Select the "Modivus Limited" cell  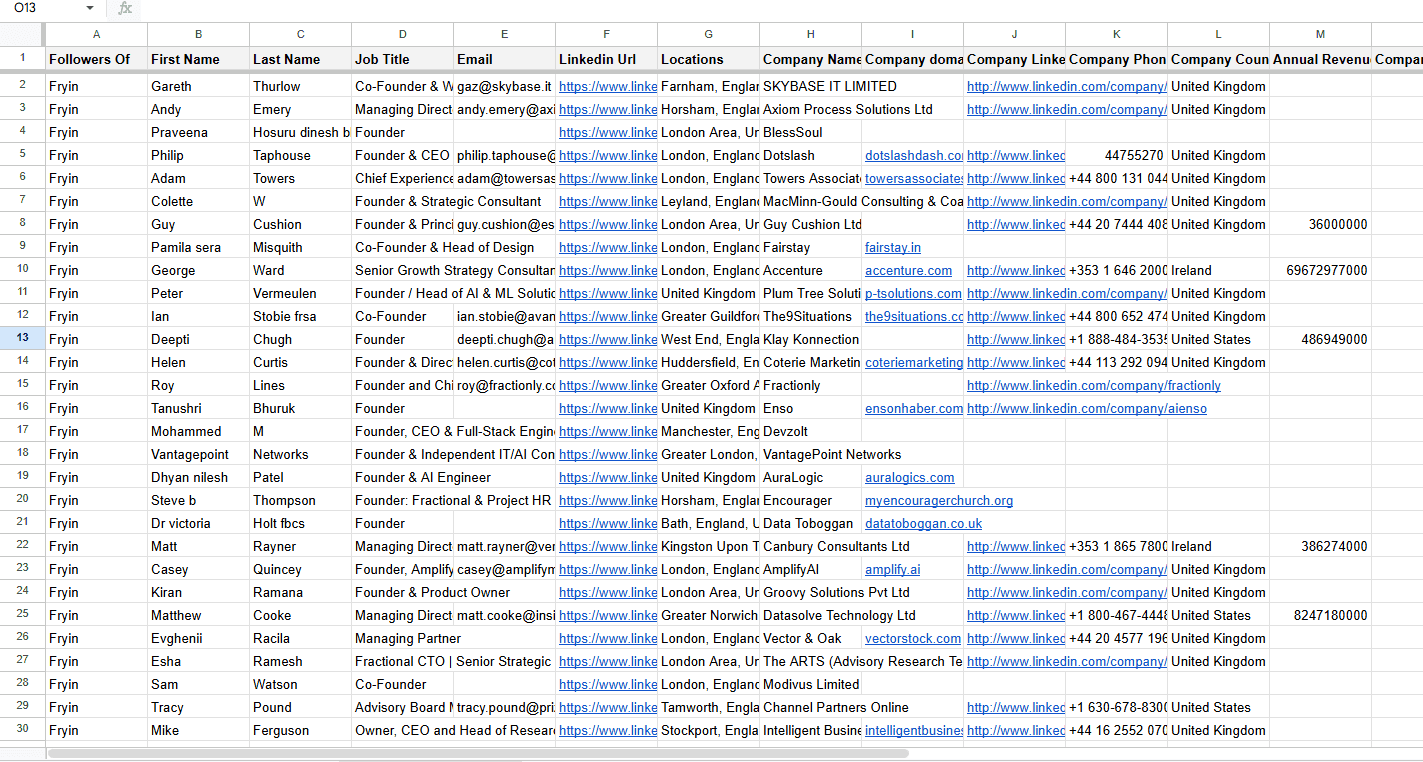[810, 684]
